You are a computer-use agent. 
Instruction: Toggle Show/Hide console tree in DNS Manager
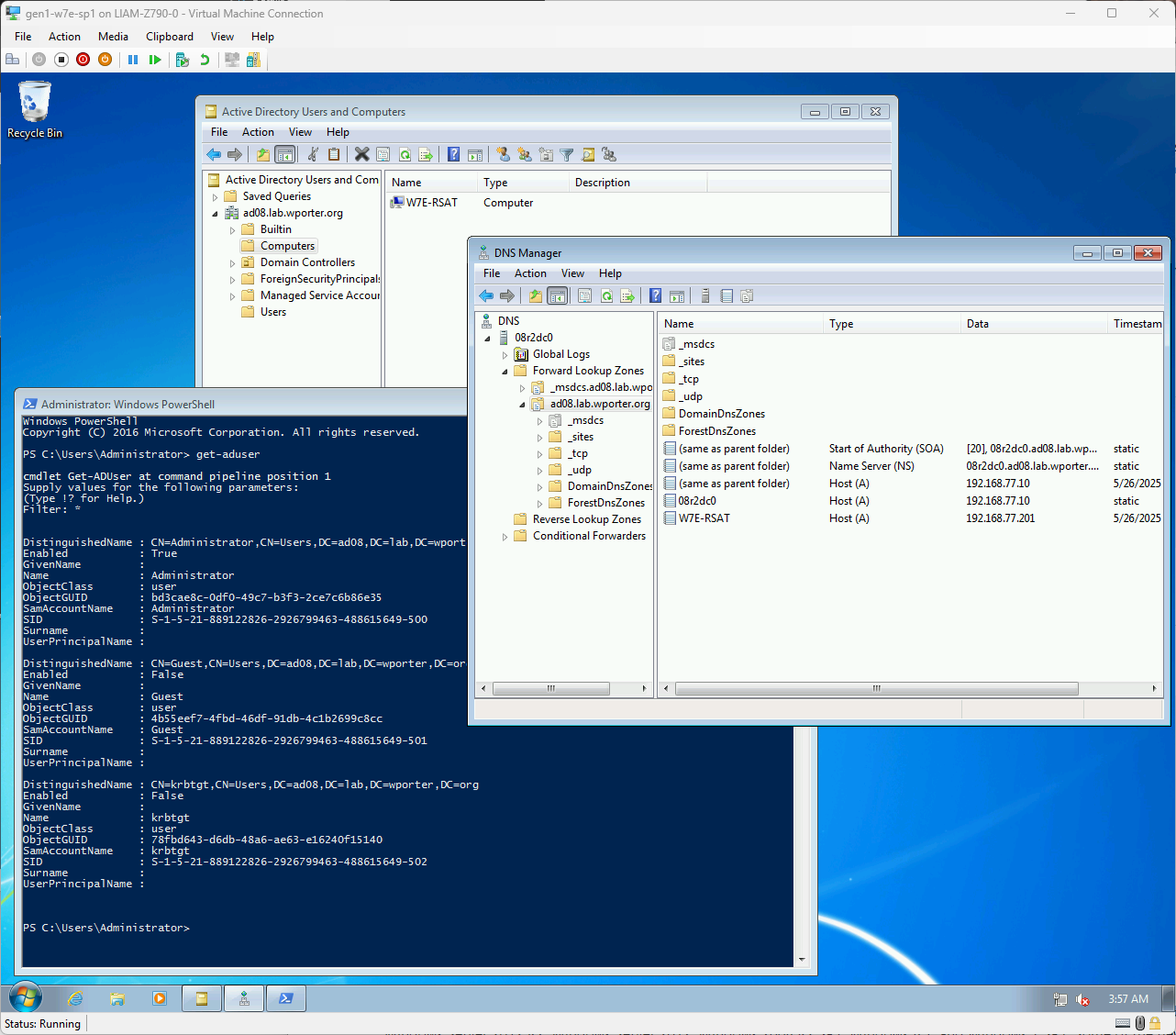pyautogui.click(x=558, y=295)
